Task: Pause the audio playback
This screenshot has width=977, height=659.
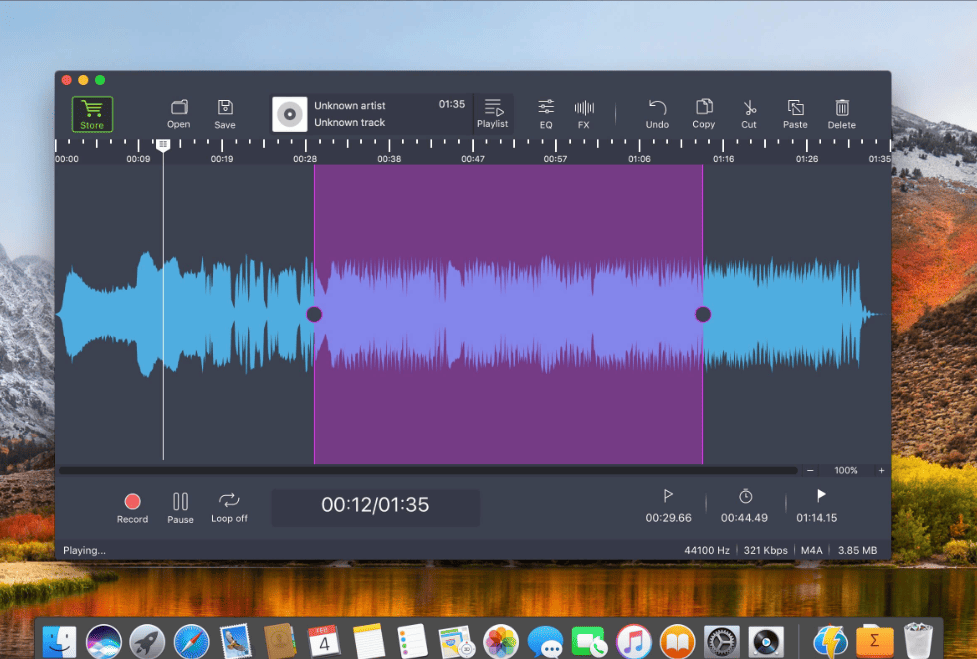Action: coord(181,508)
